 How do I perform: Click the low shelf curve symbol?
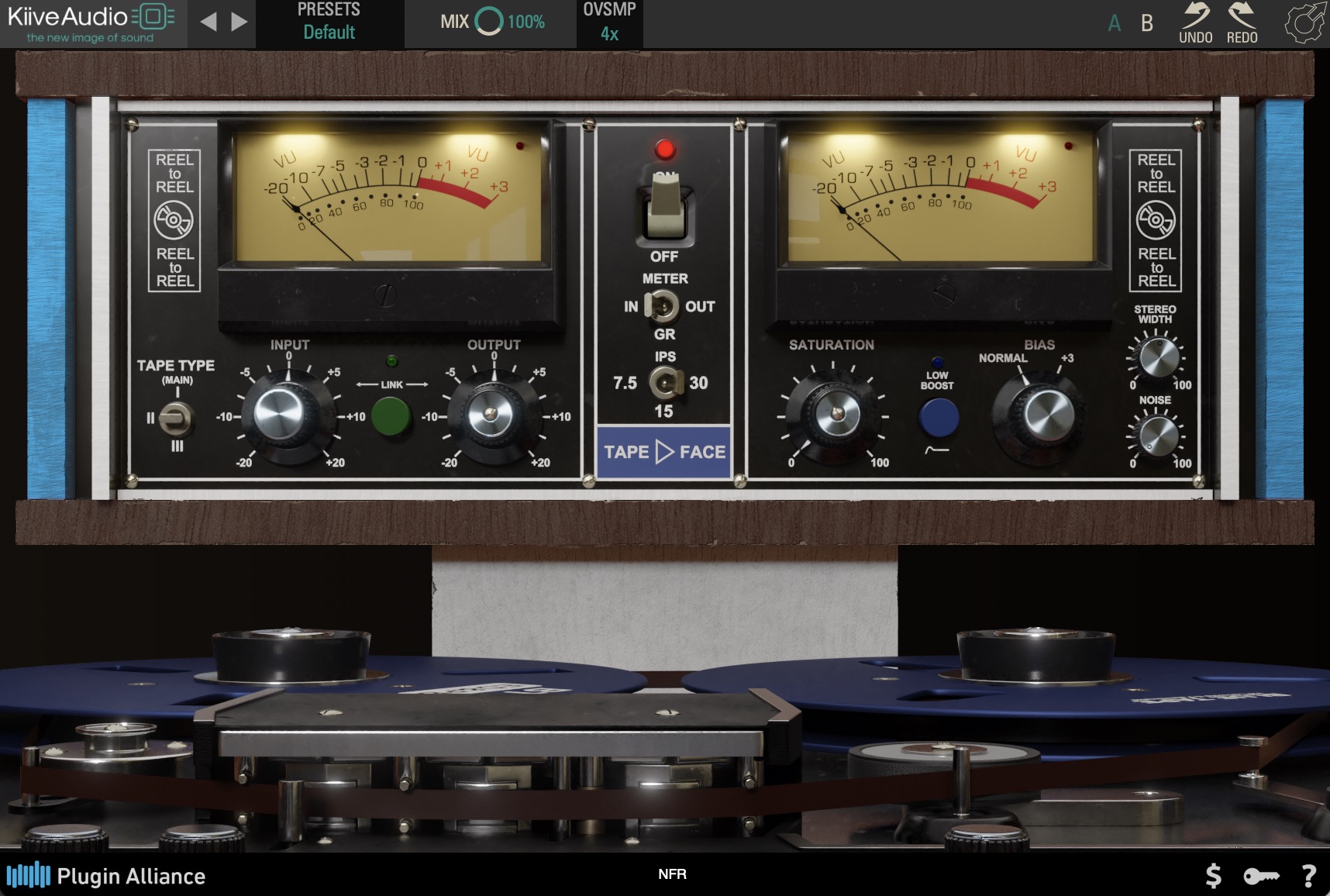tap(936, 450)
